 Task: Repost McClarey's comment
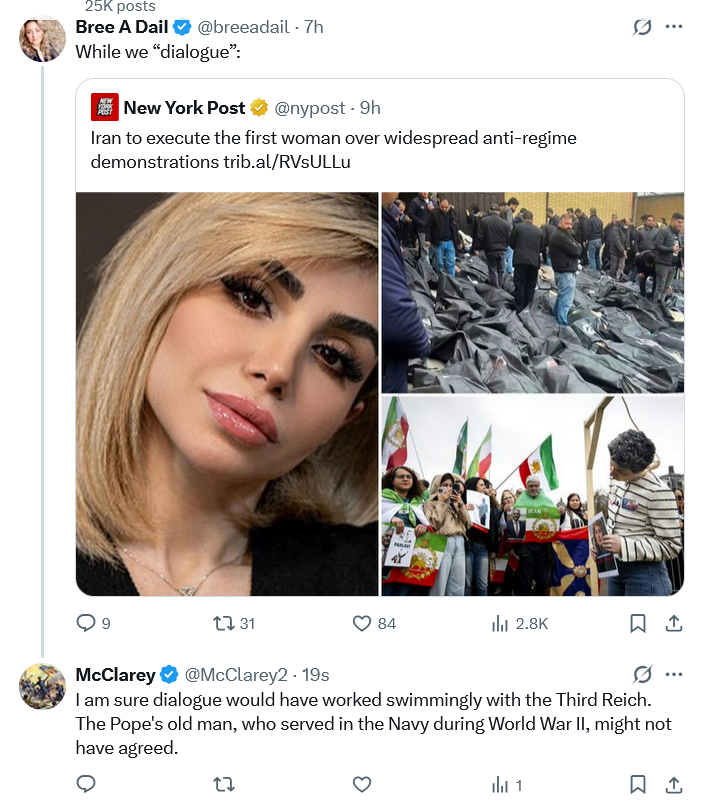tap(225, 785)
